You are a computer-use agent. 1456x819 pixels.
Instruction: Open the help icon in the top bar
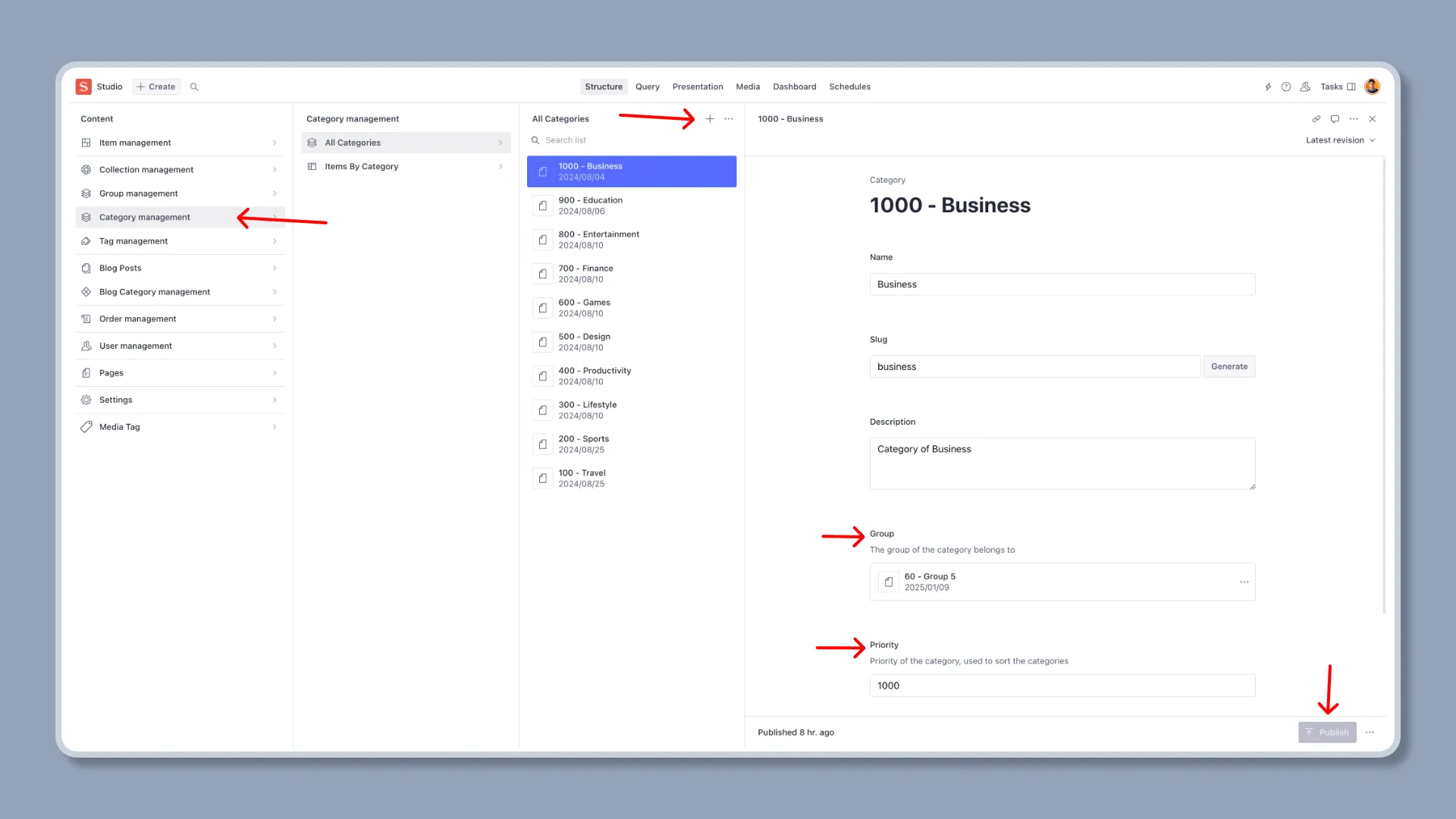[1286, 86]
